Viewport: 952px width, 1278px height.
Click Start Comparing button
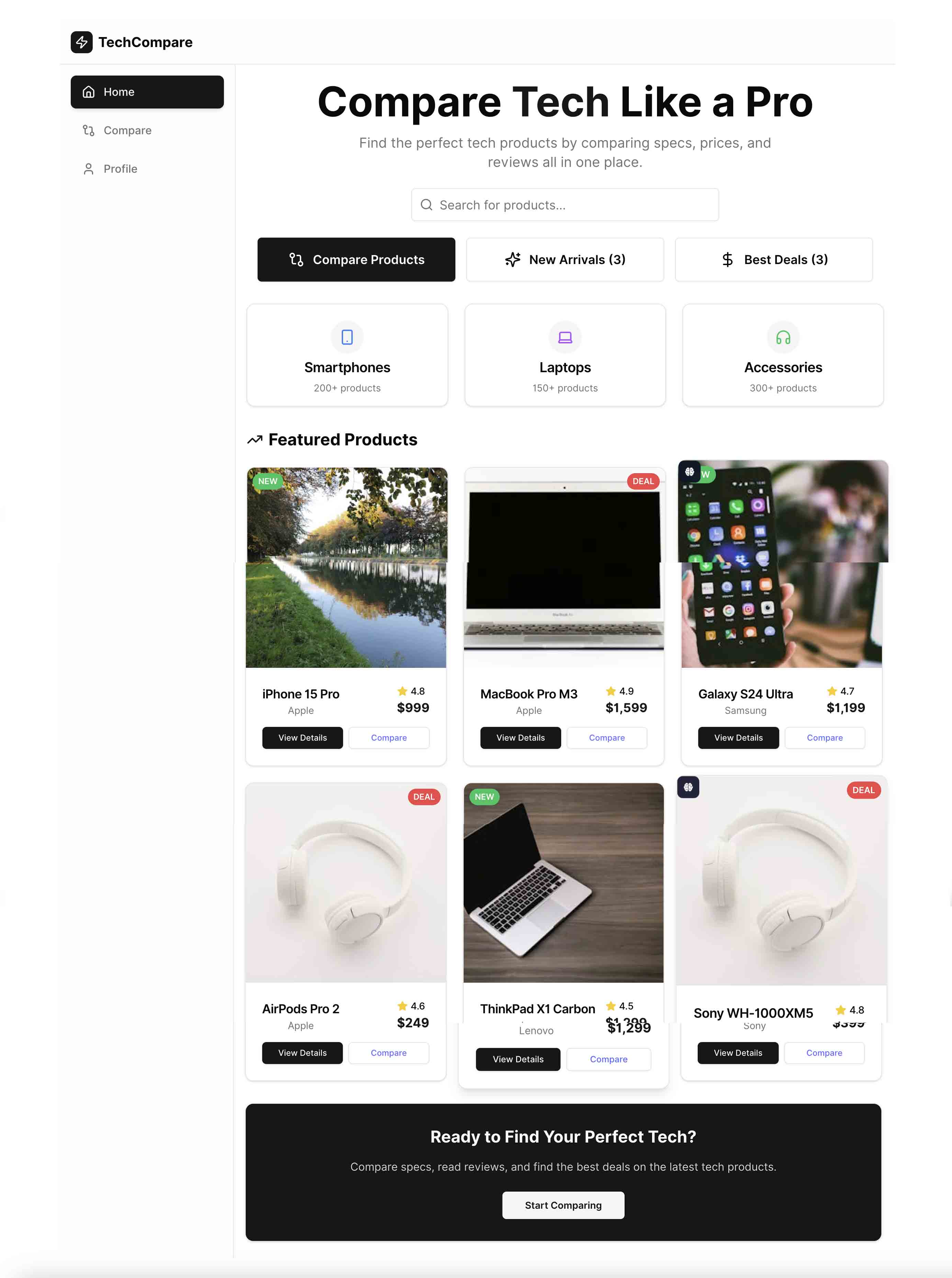563,1206
